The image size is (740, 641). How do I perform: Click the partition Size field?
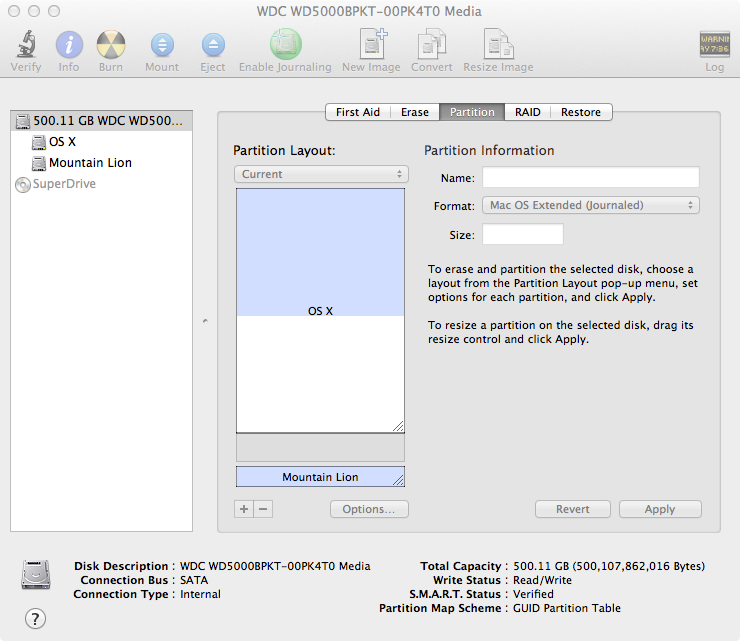[x=523, y=234]
